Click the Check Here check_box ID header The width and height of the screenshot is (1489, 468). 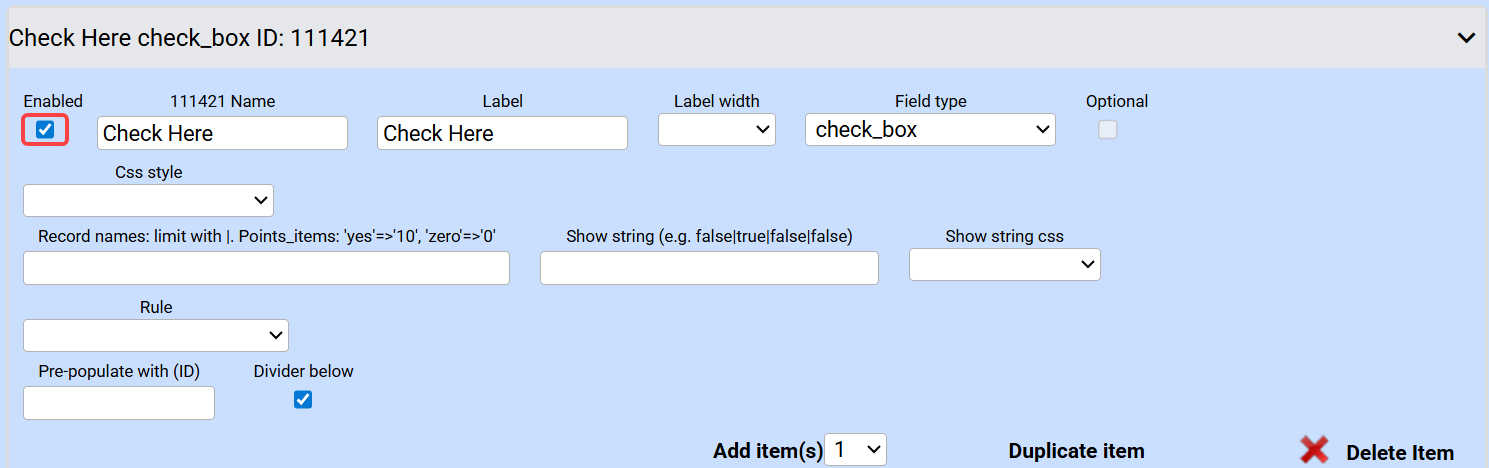tap(190, 38)
